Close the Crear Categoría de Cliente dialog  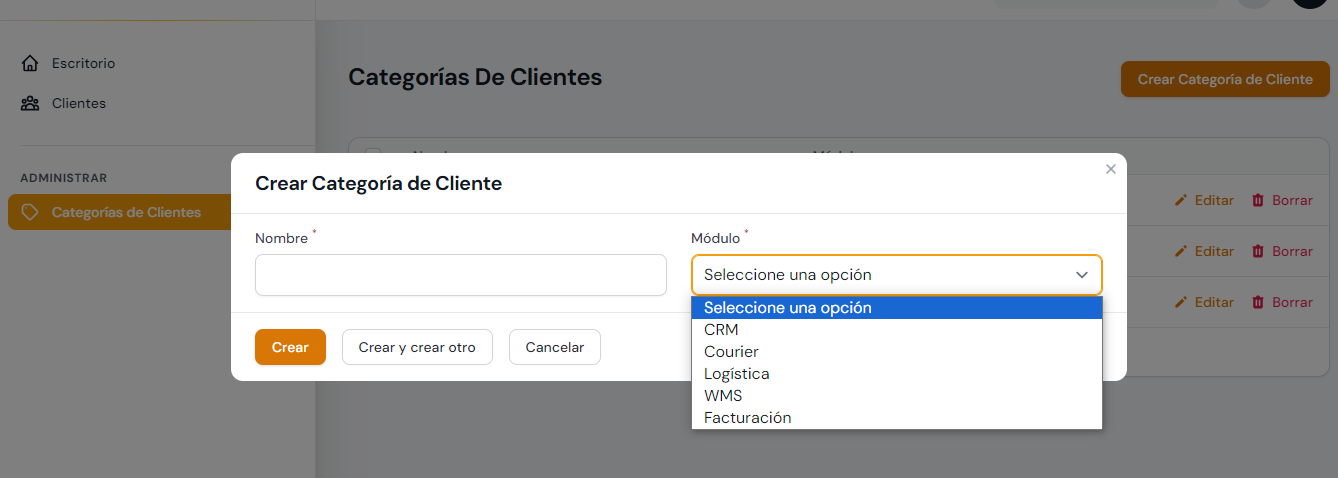coord(1110,169)
